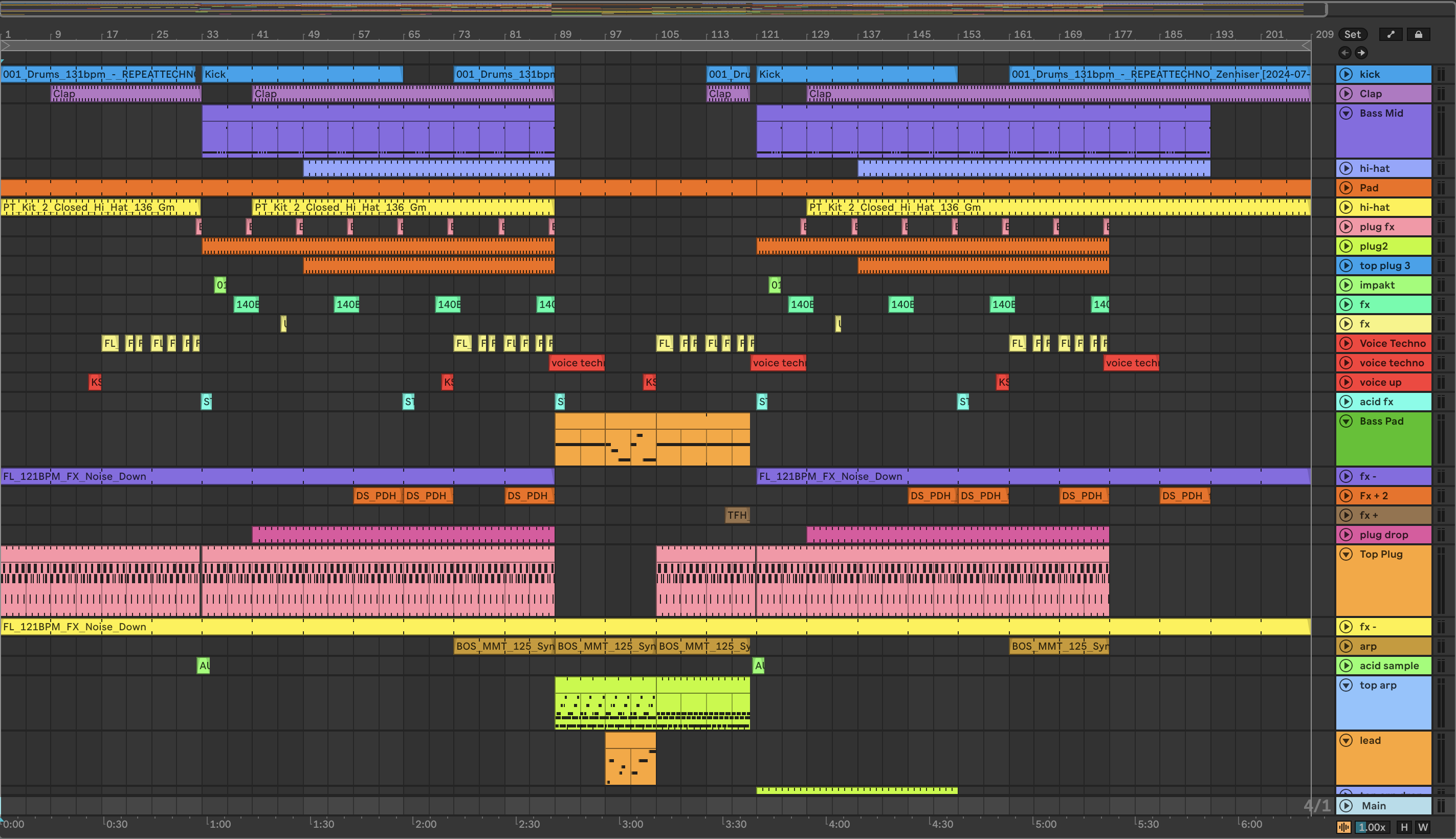Toggle the H height optimize button
This screenshot has width=1456, height=839.
[x=1404, y=827]
